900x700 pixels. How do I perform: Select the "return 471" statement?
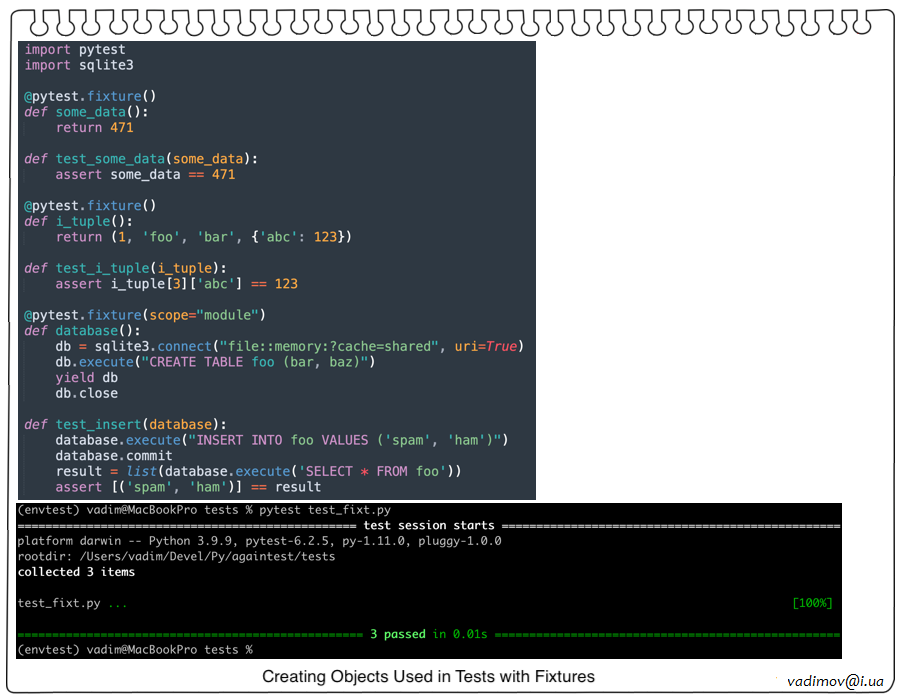point(94,127)
